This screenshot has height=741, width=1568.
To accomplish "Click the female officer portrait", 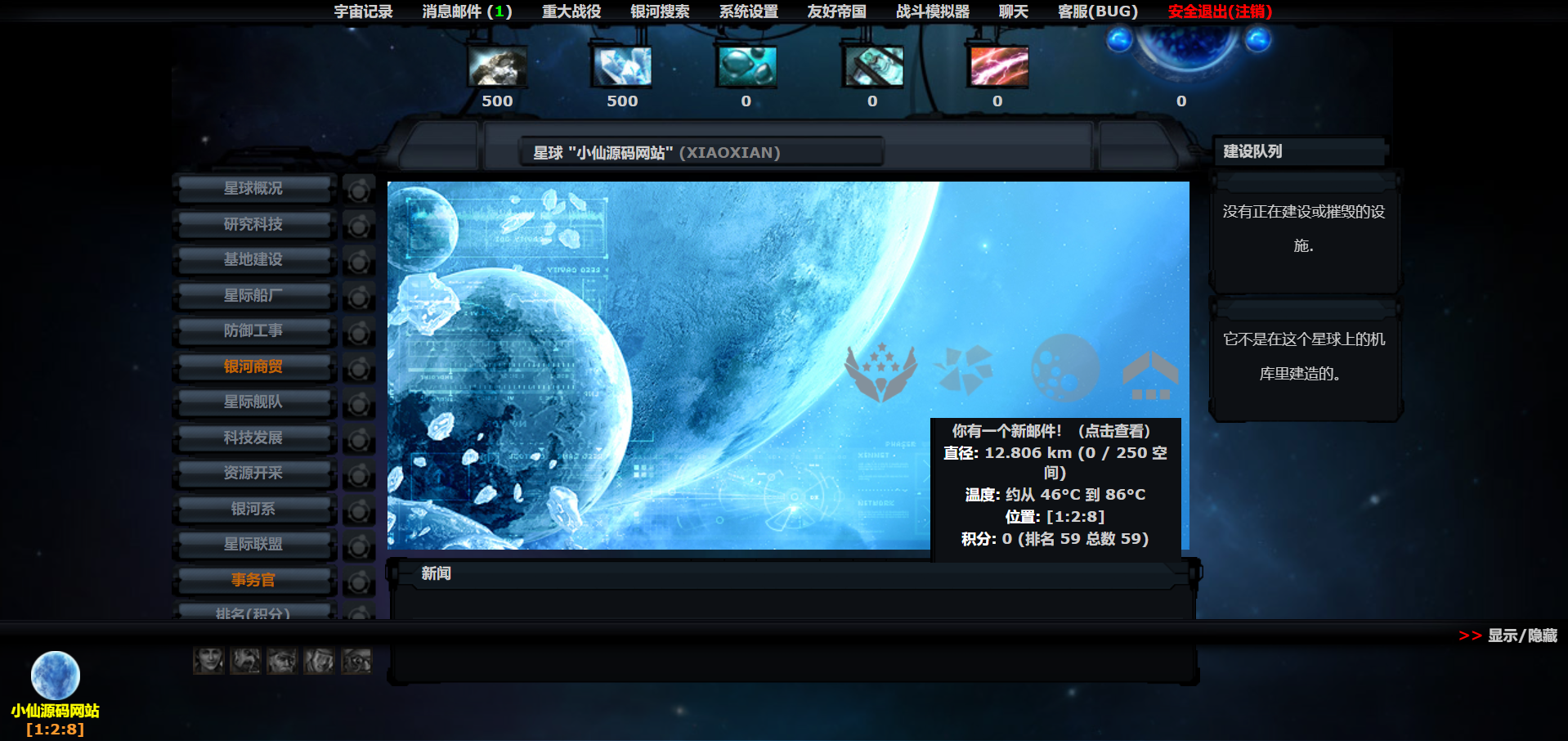I will coord(208,660).
